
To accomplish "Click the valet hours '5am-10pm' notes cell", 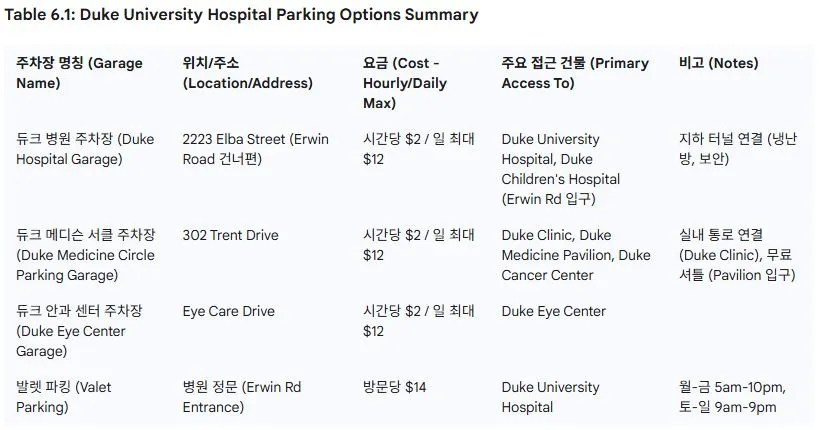I will [x=731, y=397].
